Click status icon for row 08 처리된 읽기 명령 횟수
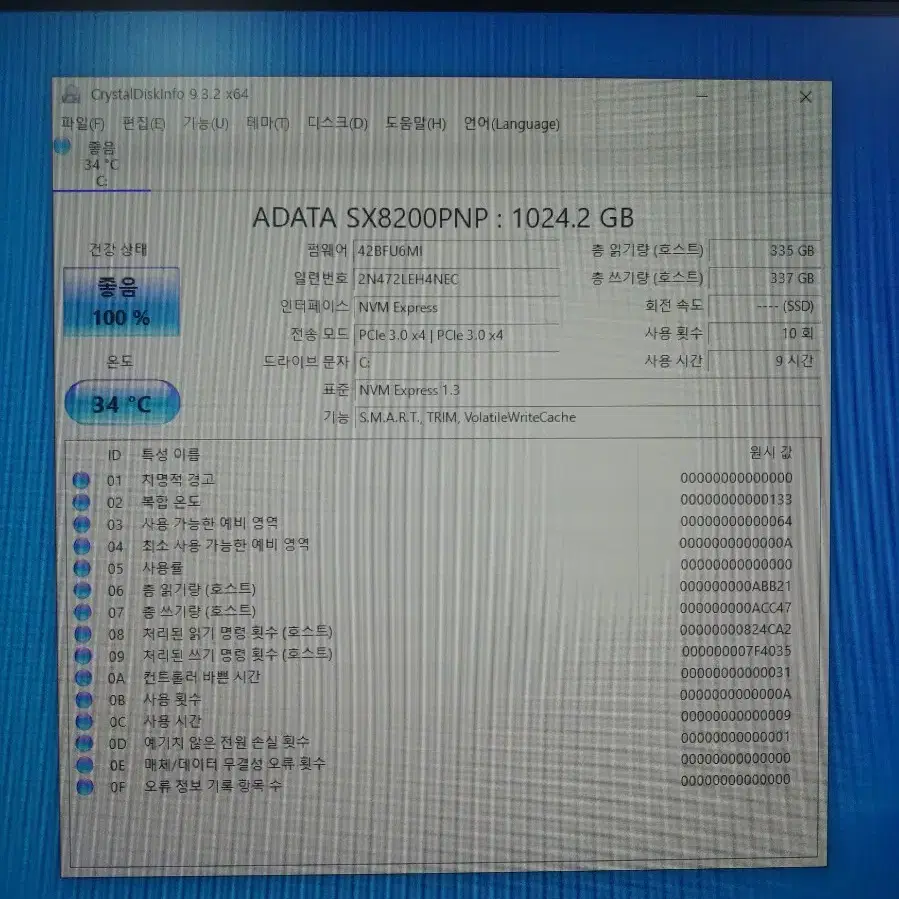Viewport: 899px width, 899px height. point(83,634)
